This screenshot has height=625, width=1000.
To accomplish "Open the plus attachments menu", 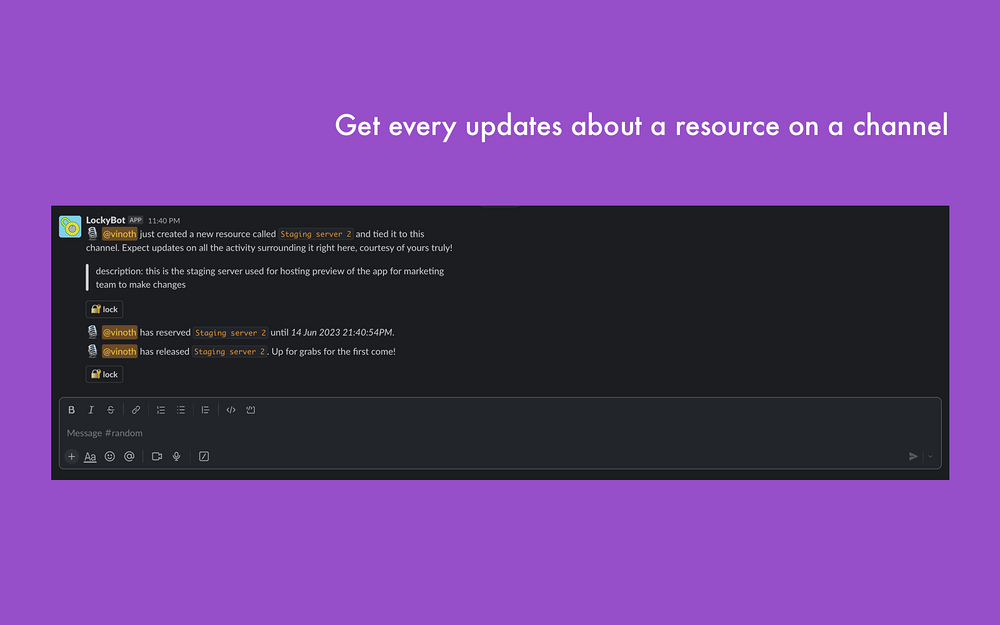I will tap(71, 457).
